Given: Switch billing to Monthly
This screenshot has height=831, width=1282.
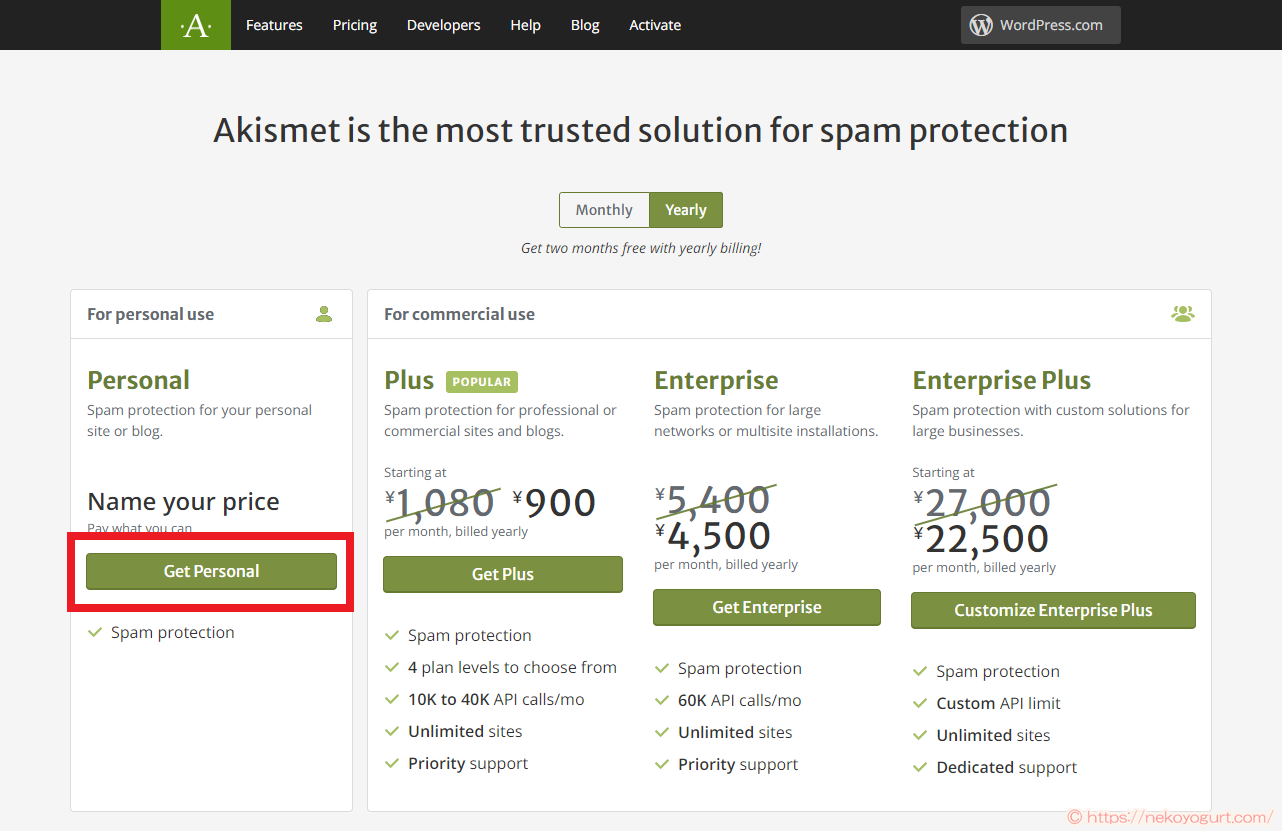Looking at the screenshot, I should tap(603, 210).
